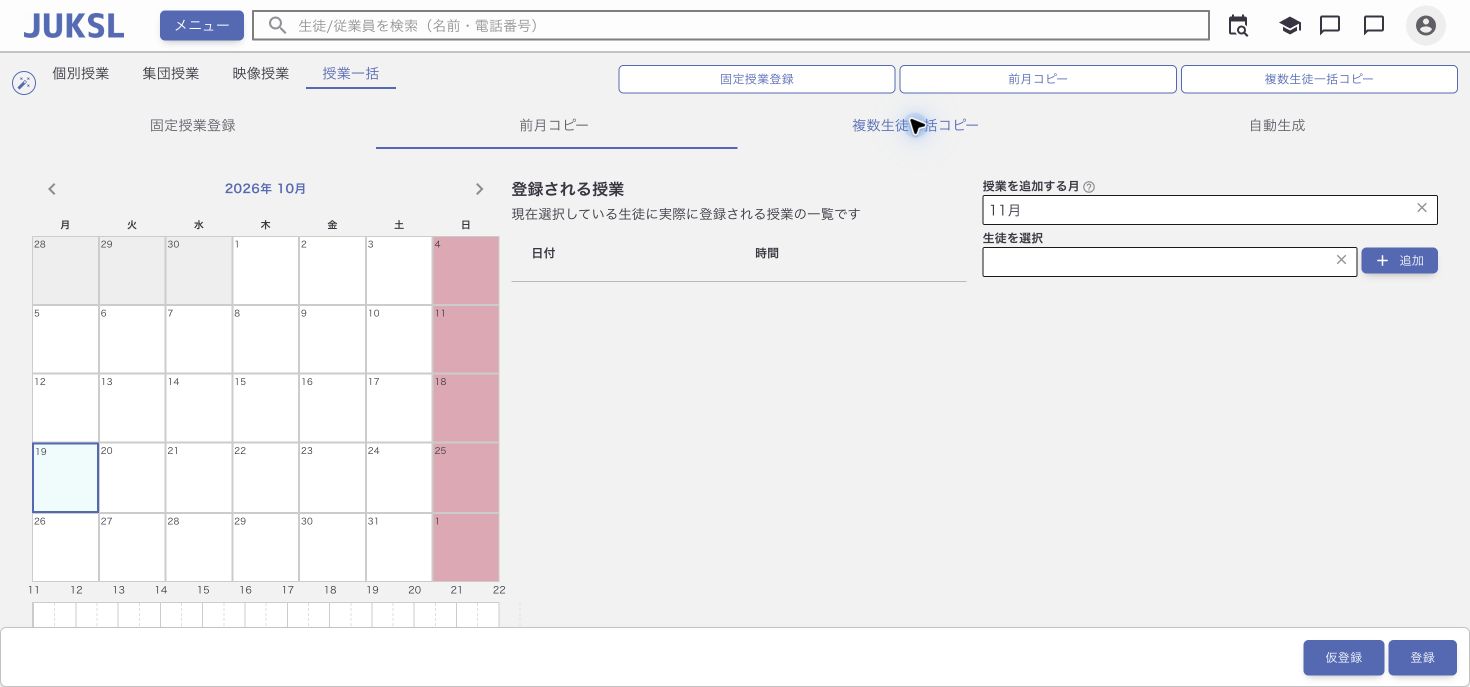Switch to 映像授業 tab

261,73
